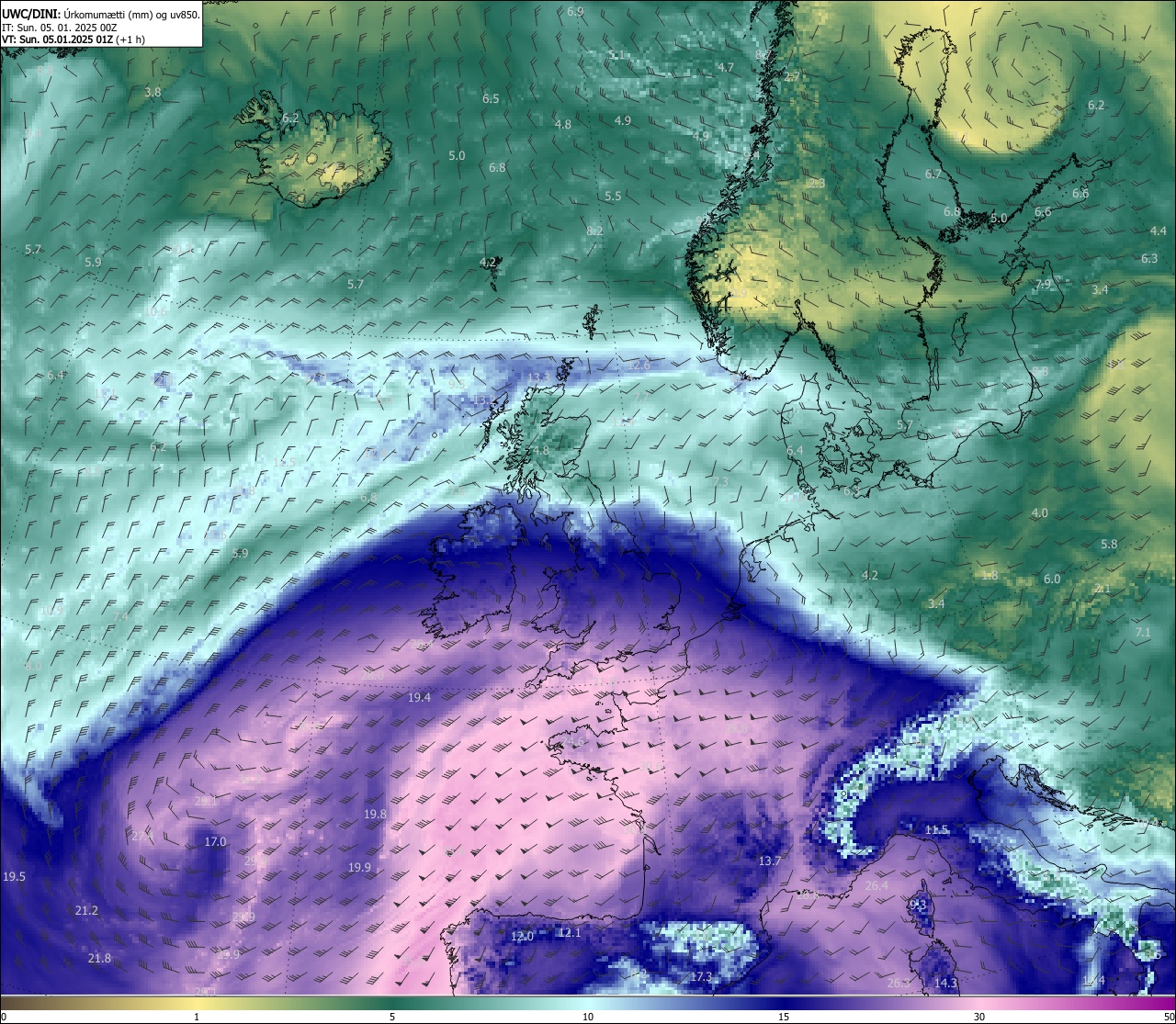Click the "UWC/DINI" title label
The image size is (1176, 1024).
[31, 15]
